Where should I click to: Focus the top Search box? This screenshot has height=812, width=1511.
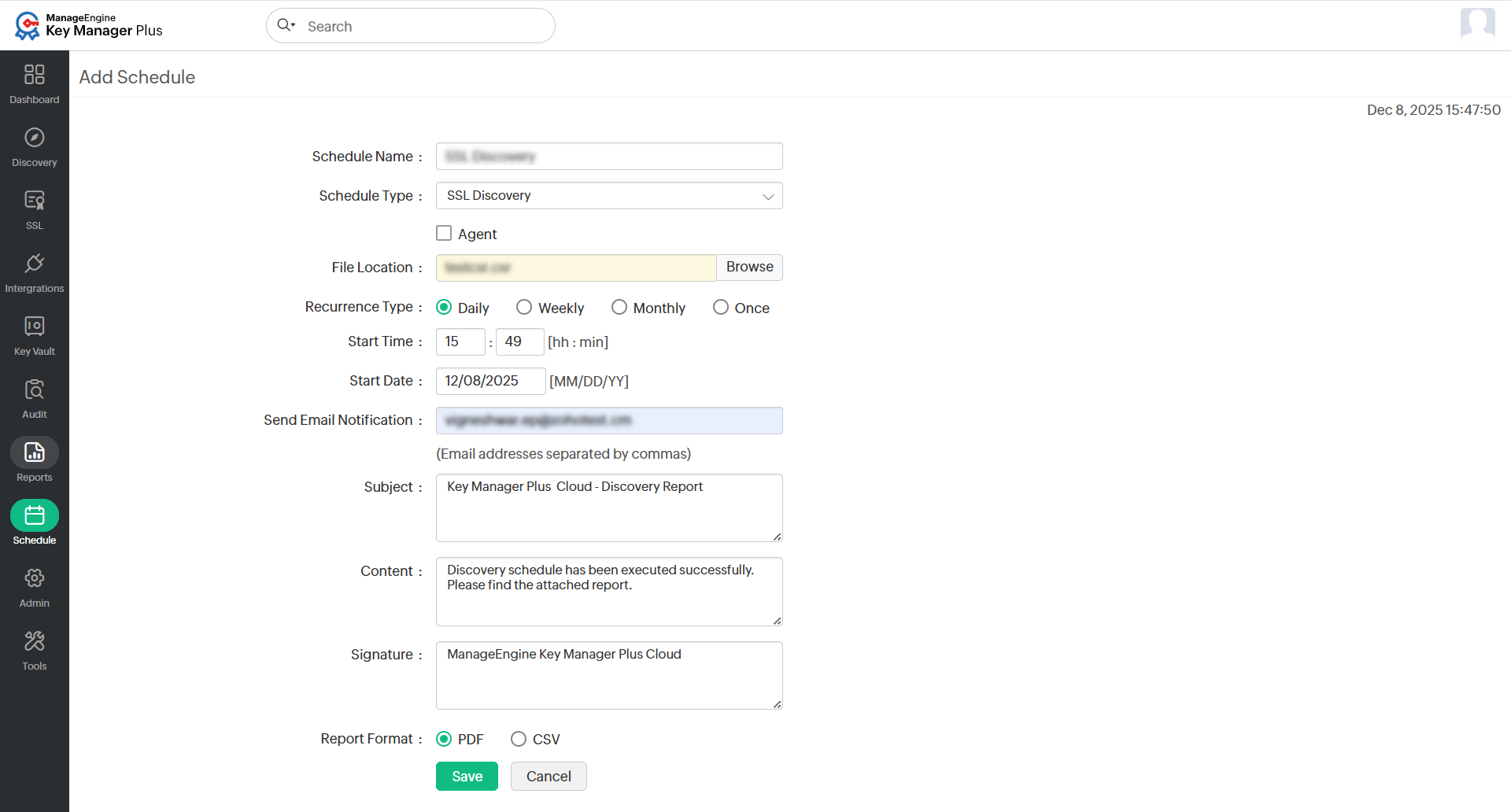click(x=411, y=26)
